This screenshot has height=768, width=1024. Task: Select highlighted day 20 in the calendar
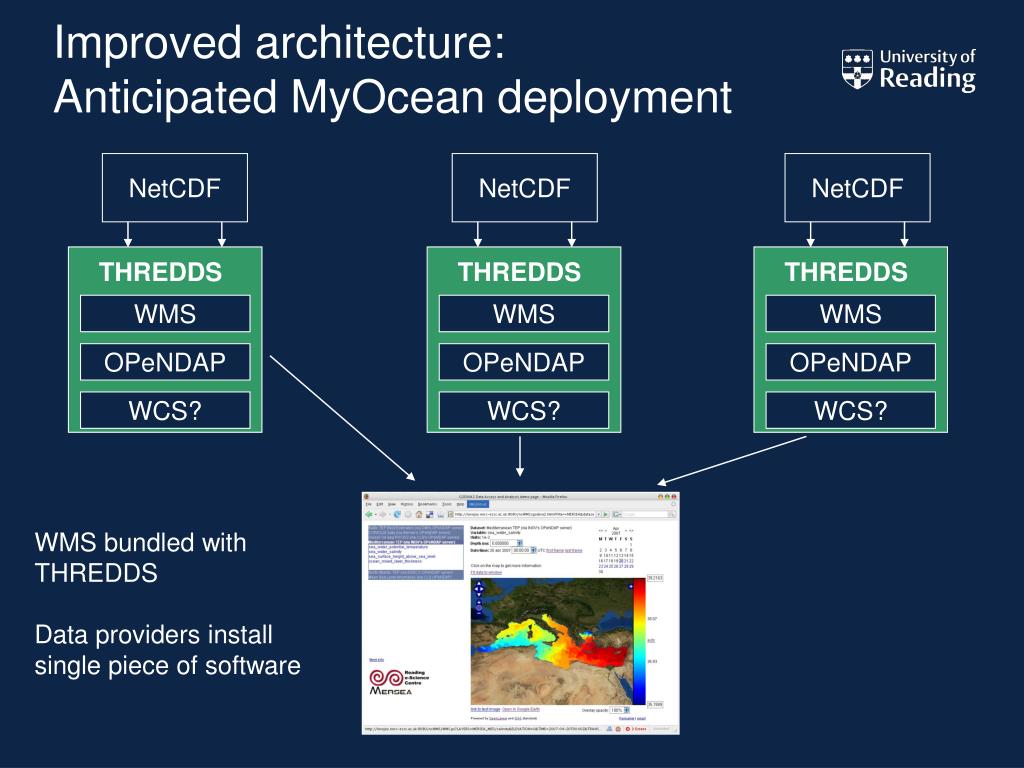click(621, 561)
